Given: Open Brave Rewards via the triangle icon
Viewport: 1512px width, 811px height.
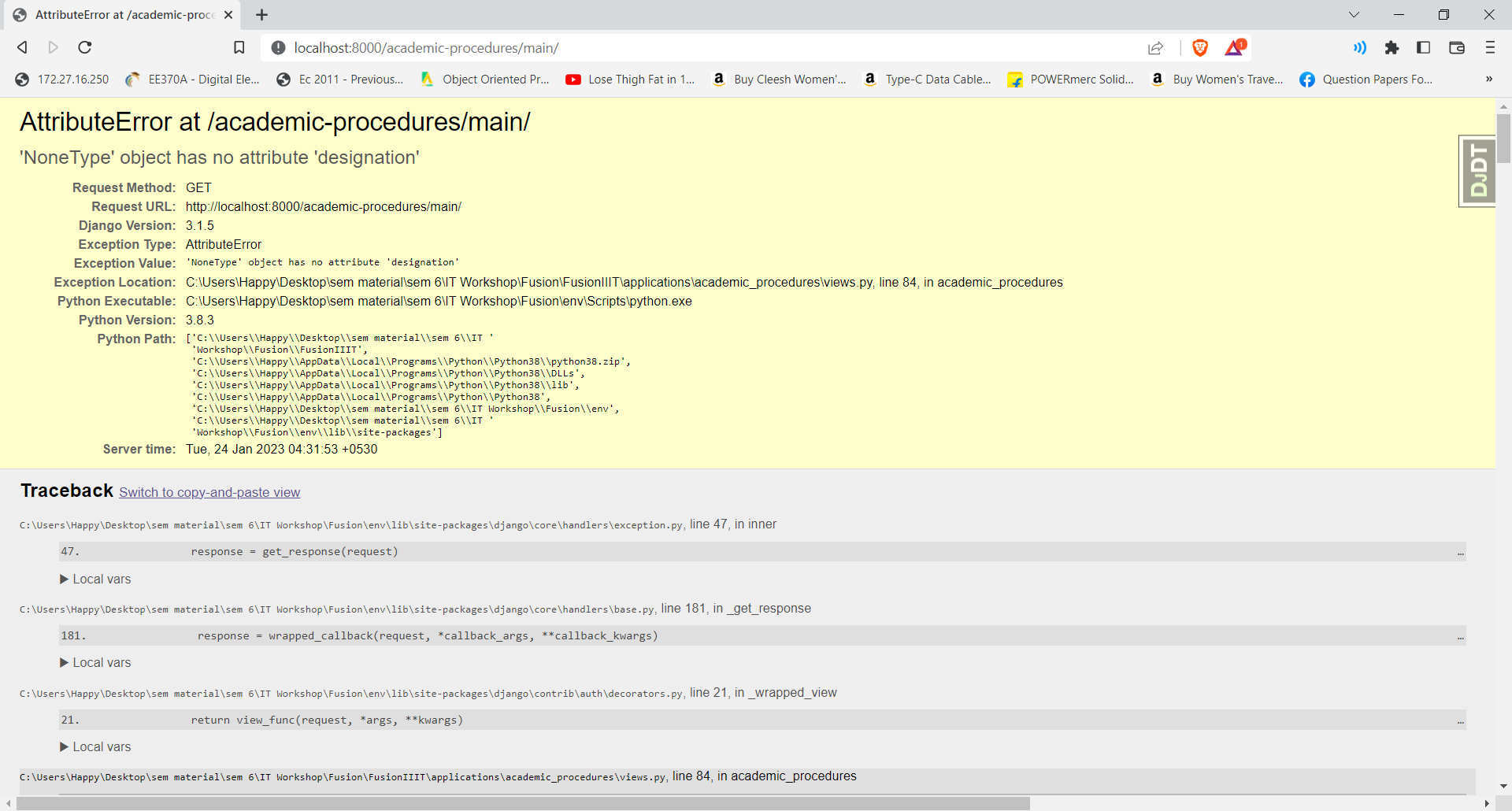Looking at the screenshot, I should point(1233,48).
